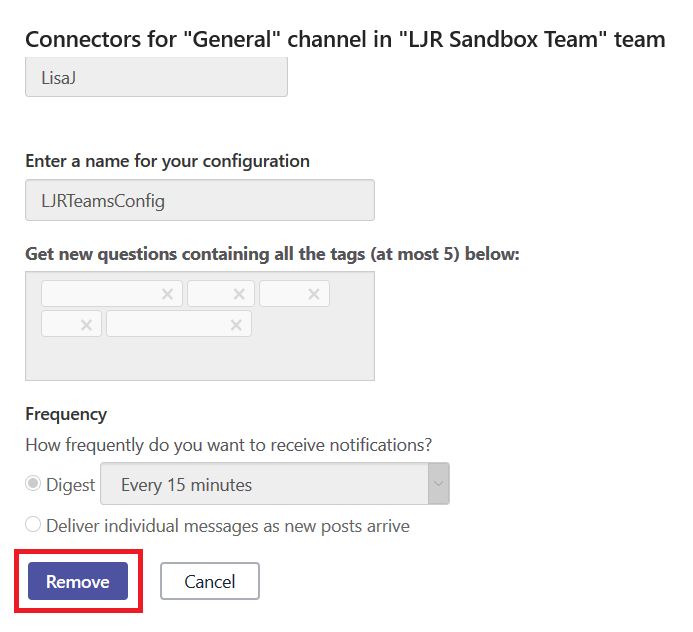This screenshot has width=693, height=632.
Task: Remove the first tag in top row
Action: click(167, 294)
